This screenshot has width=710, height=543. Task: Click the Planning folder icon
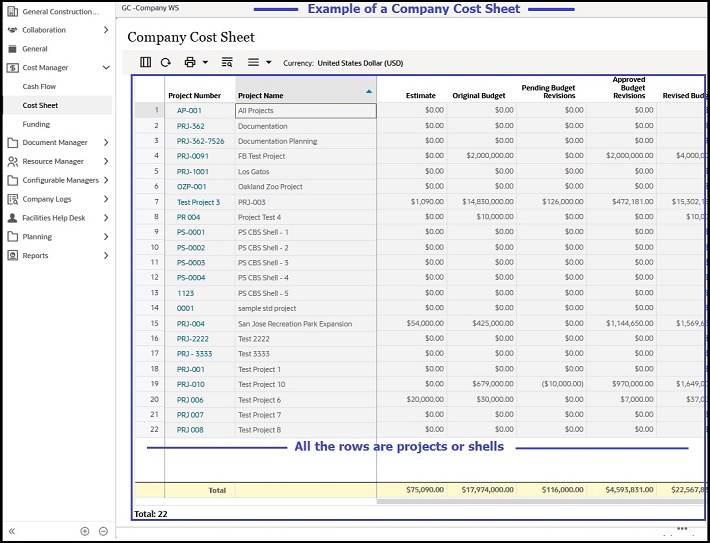(13, 236)
